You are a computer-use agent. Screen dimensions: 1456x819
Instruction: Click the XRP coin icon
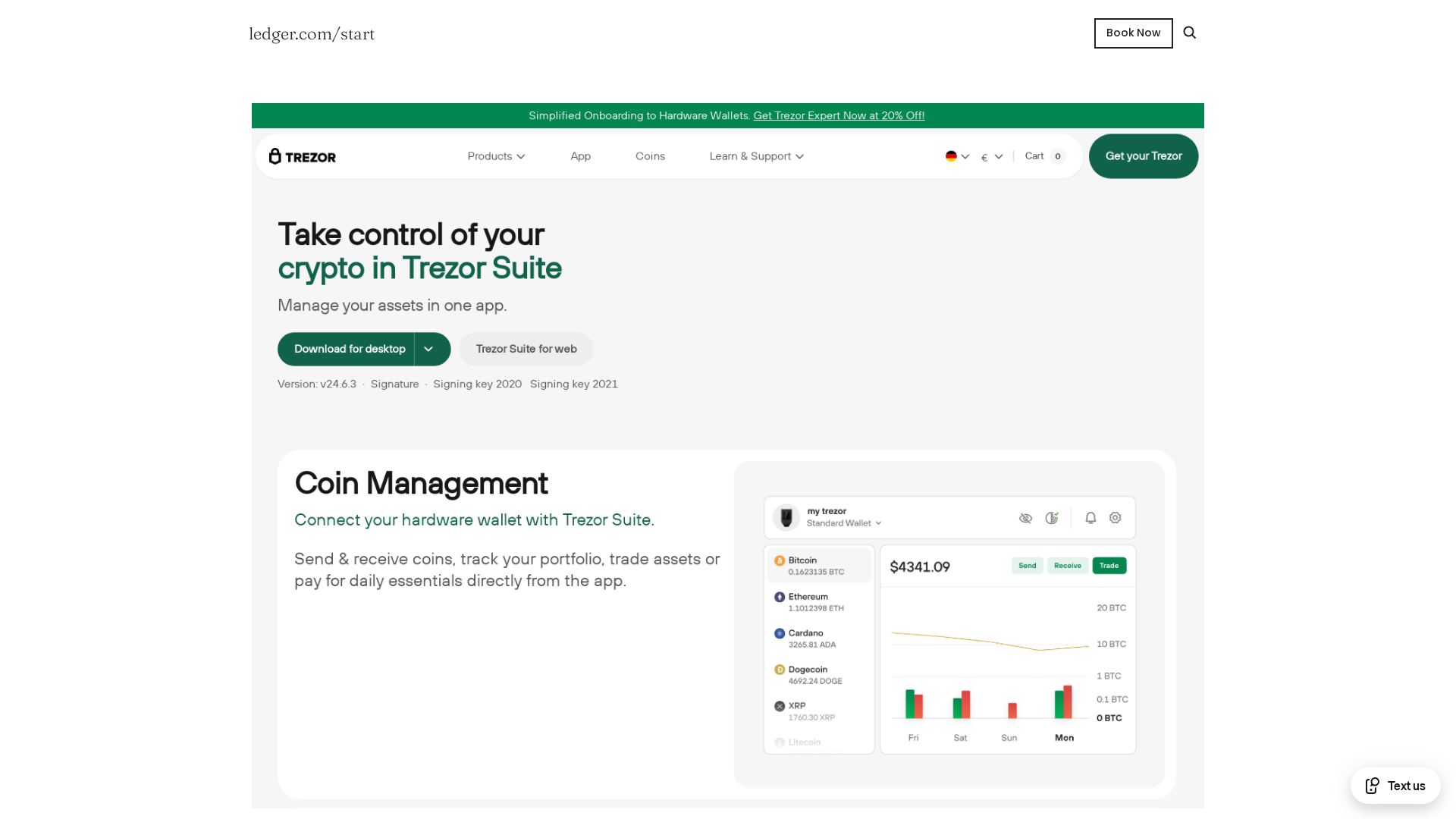[x=780, y=707]
